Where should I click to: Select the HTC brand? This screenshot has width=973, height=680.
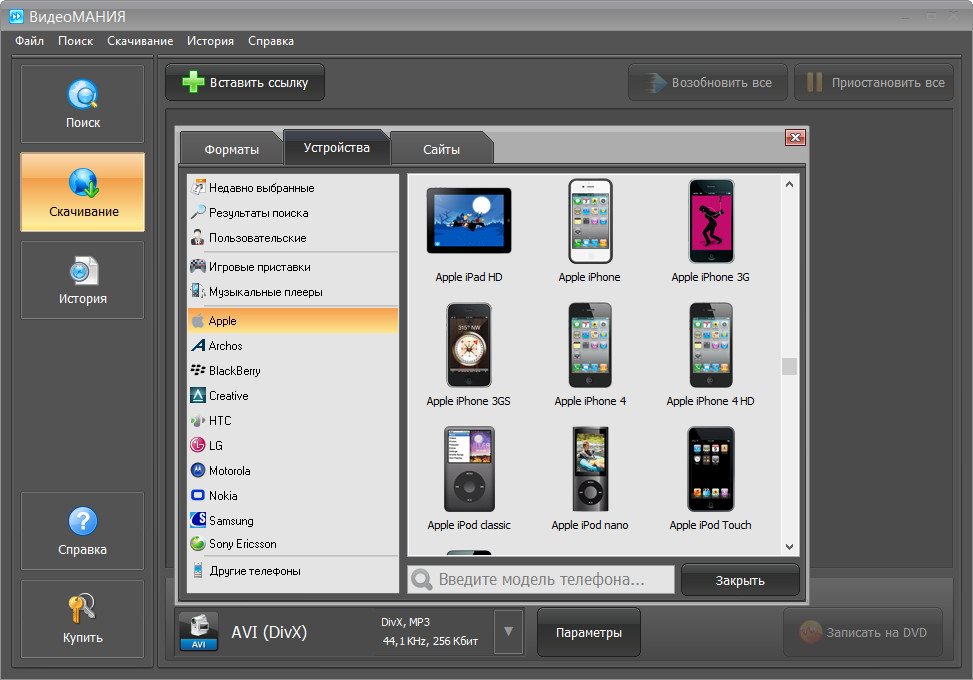tap(292, 421)
